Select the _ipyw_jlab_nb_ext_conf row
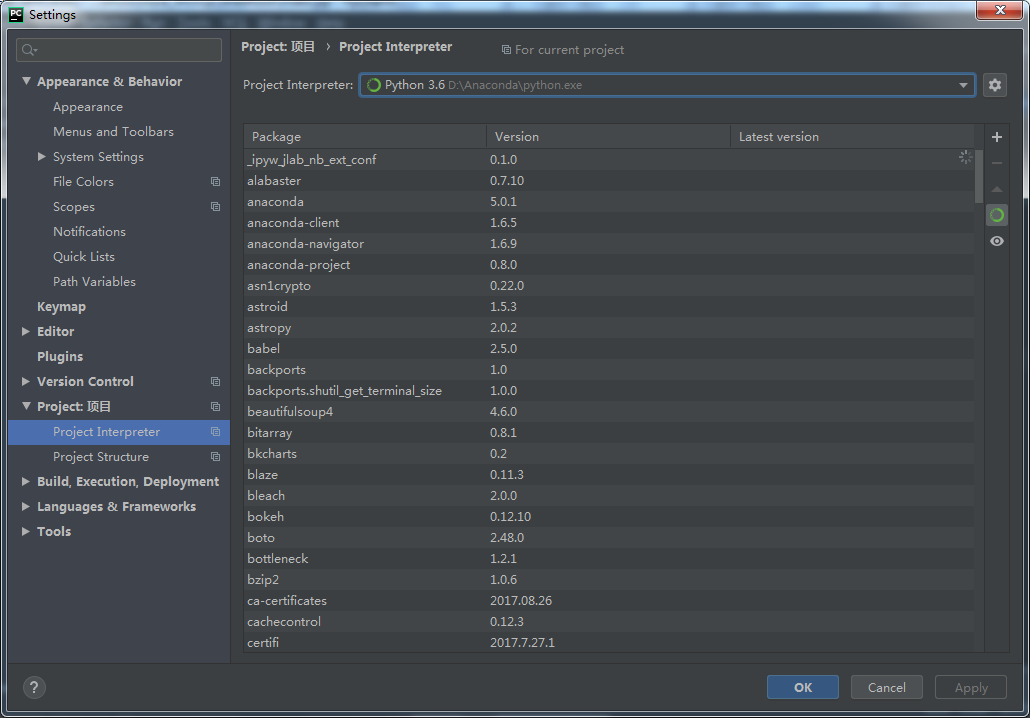1030x718 pixels. coord(609,160)
